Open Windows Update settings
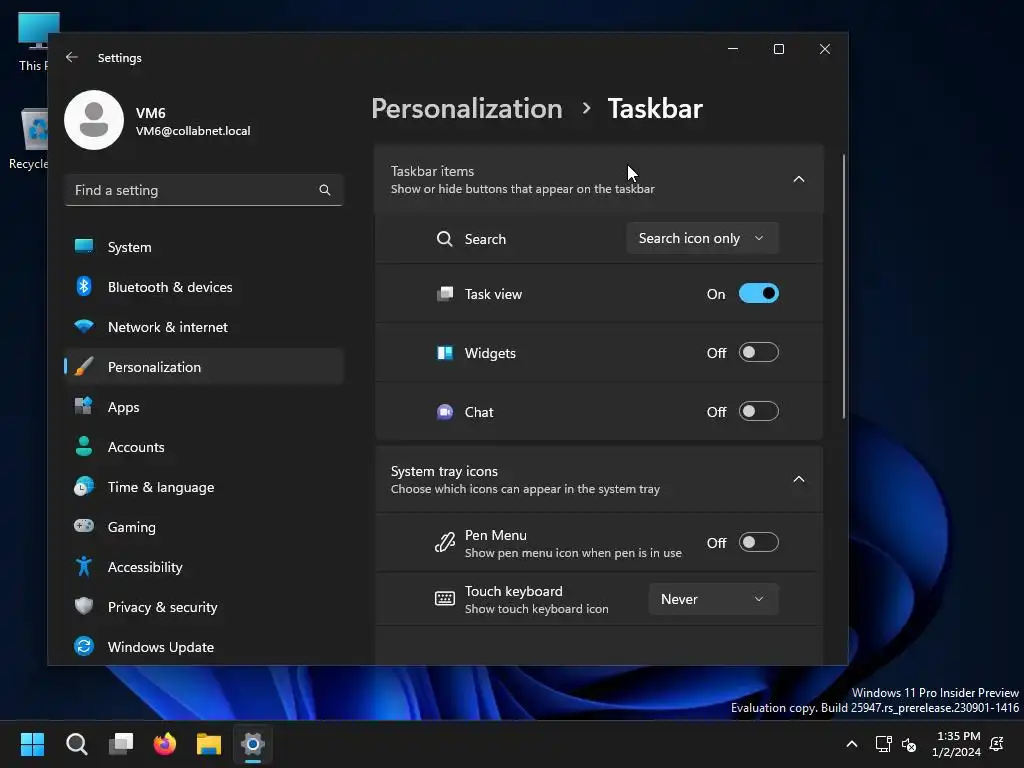Image resolution: width=1024 pixels, height=768 pixels. tap(204, 647)
